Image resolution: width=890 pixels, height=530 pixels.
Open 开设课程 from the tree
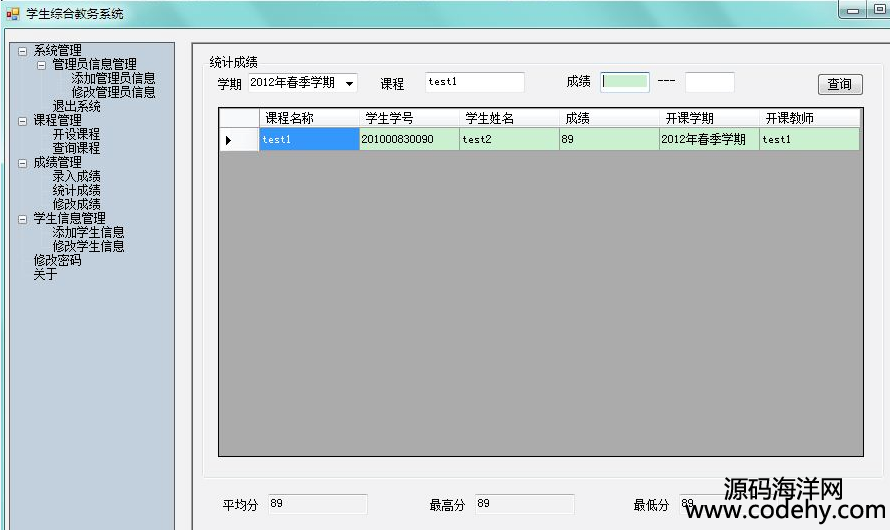pos(77,134)
